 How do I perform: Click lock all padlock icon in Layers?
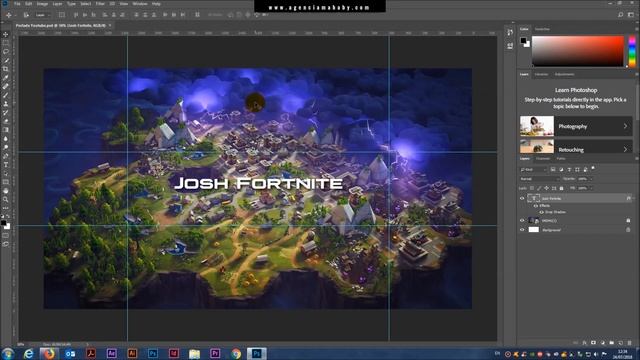(562, 188)
